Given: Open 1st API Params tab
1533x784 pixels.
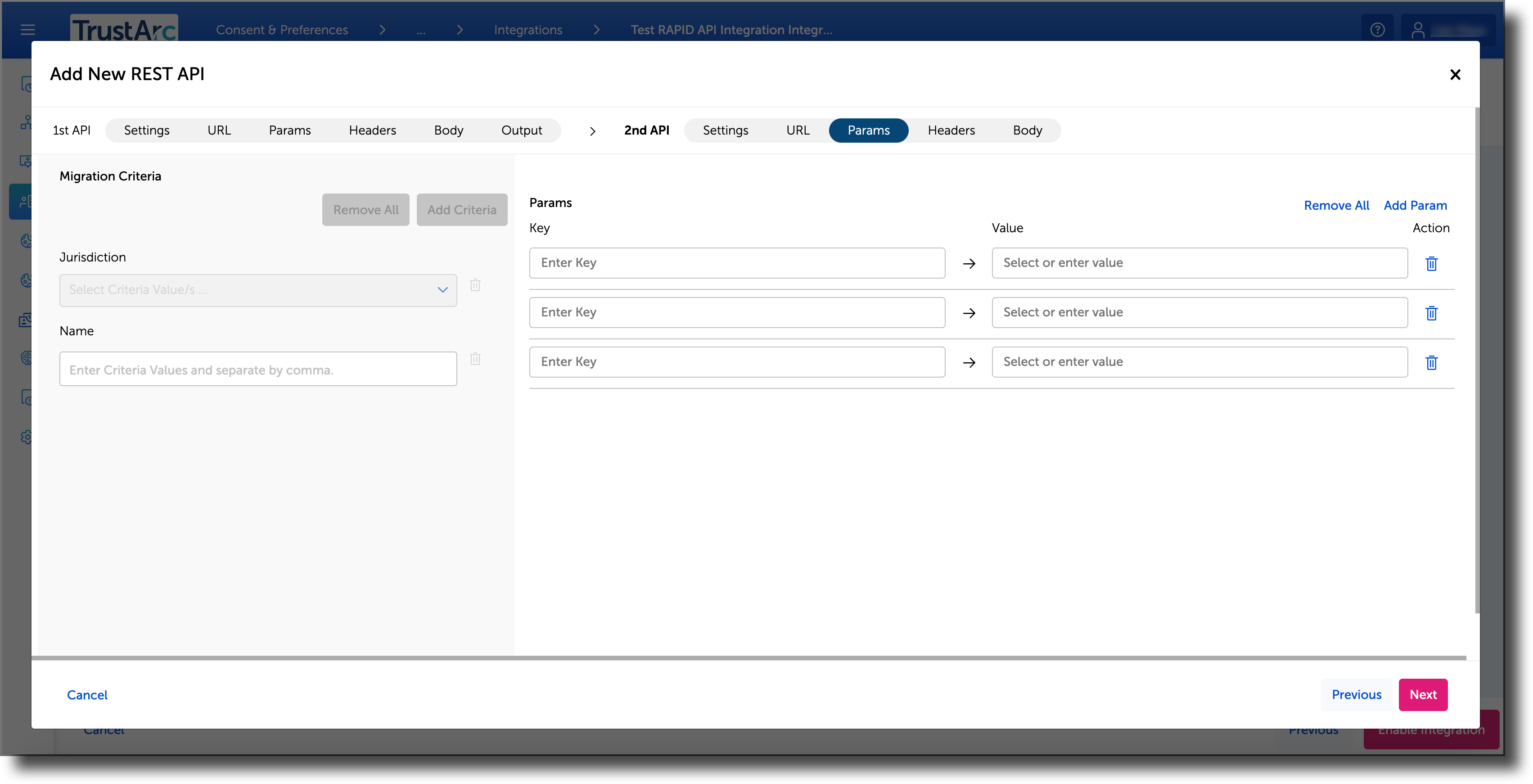Looking at the screenshot, I should tap(289, 131).
